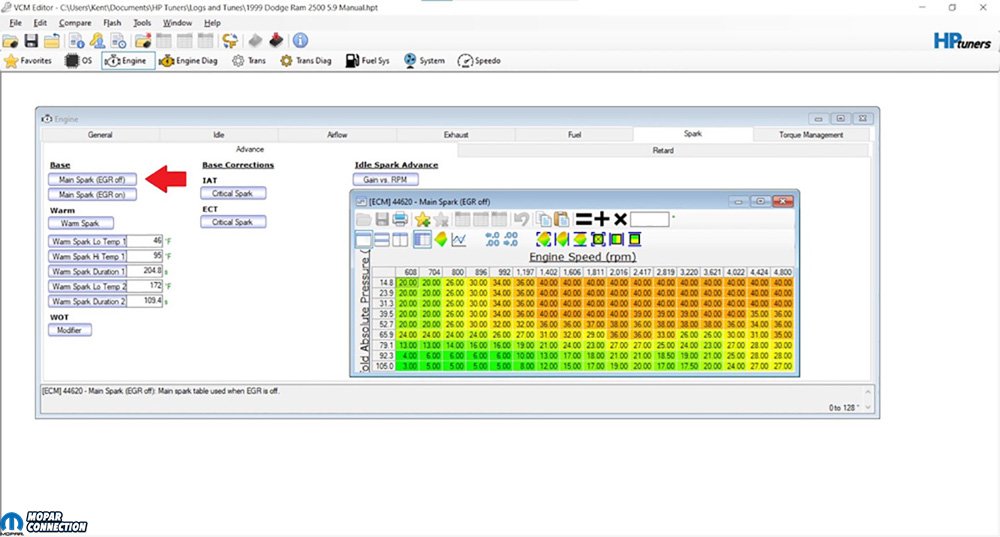Switch to the Fuel tab
Screen dimensions: 1000x537
(x=574, y=134)
